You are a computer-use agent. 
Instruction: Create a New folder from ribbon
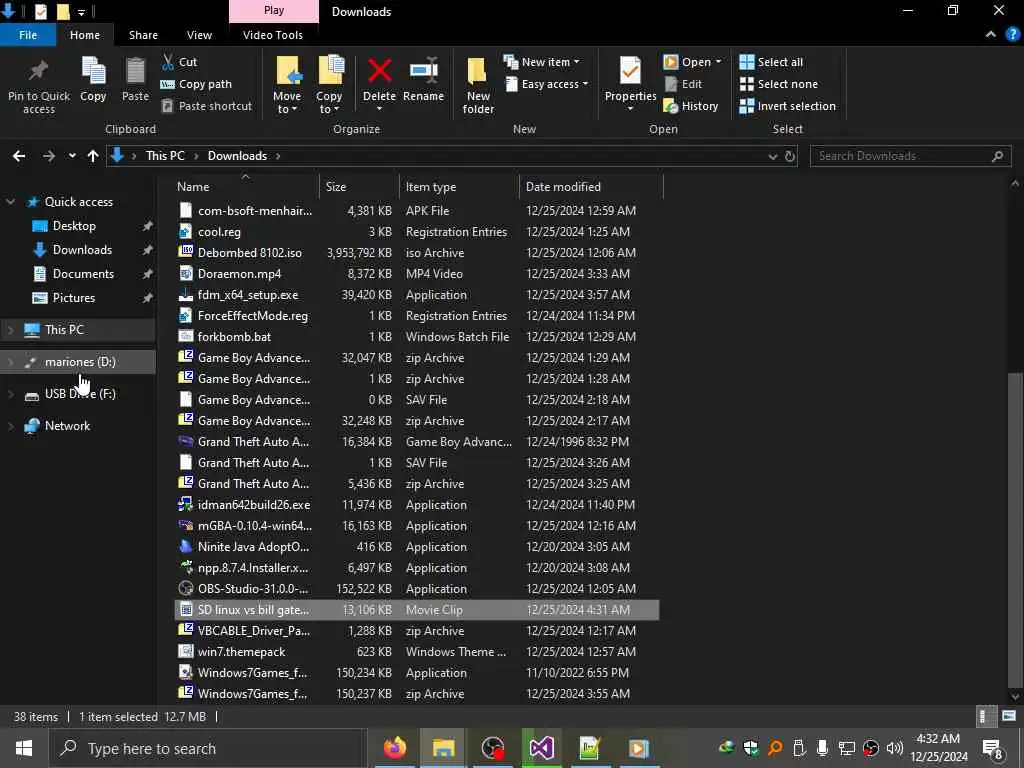point(478,85)
